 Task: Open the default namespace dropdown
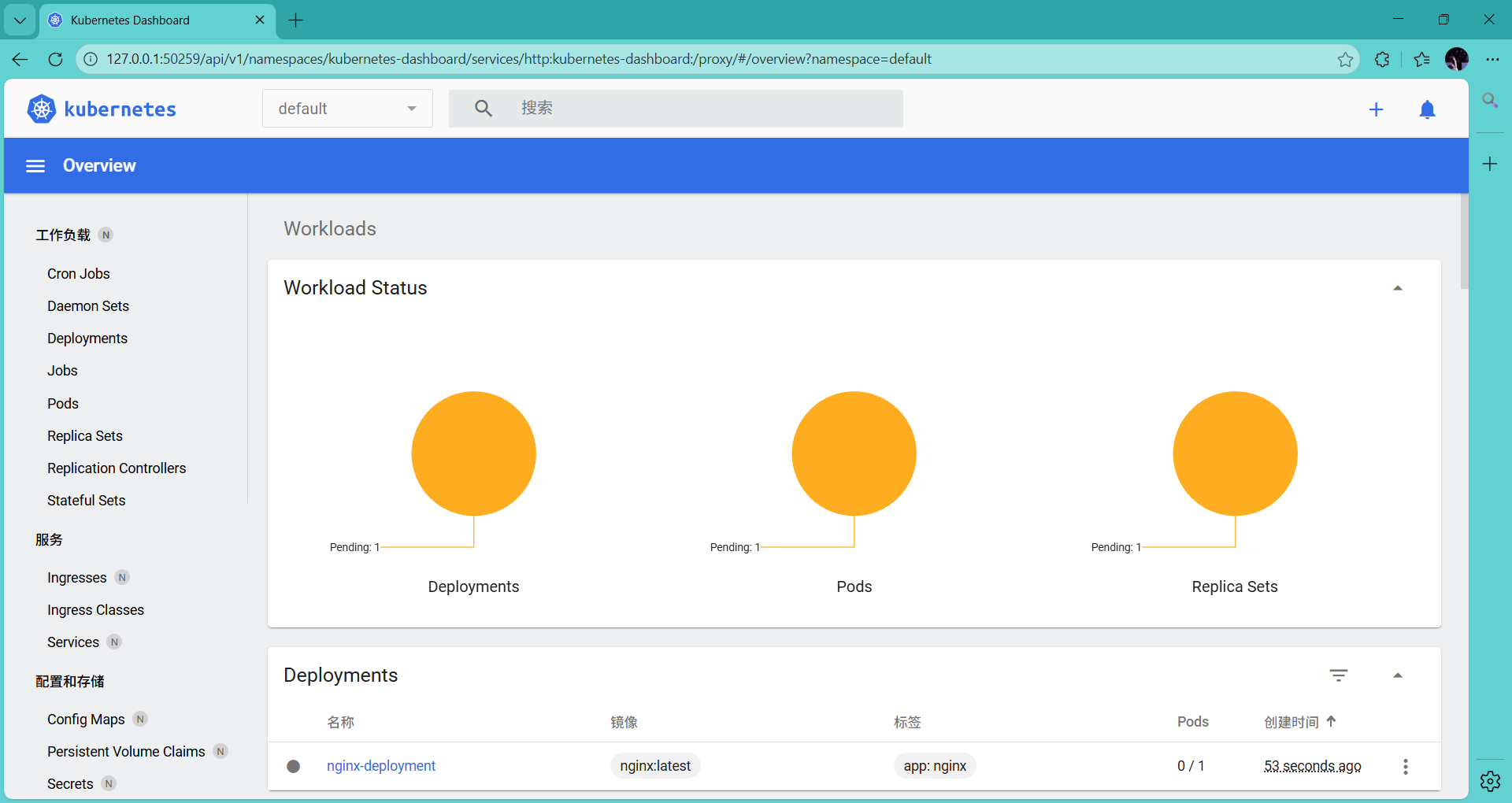[347, 109]
